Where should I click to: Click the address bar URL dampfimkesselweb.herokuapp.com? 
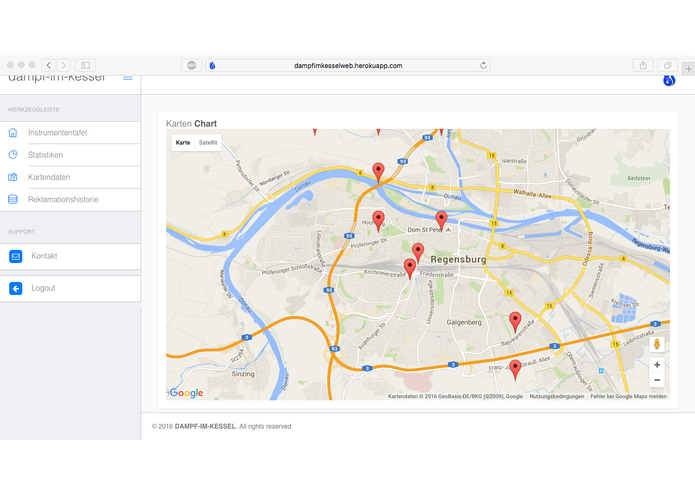click(x=348, y=66)
